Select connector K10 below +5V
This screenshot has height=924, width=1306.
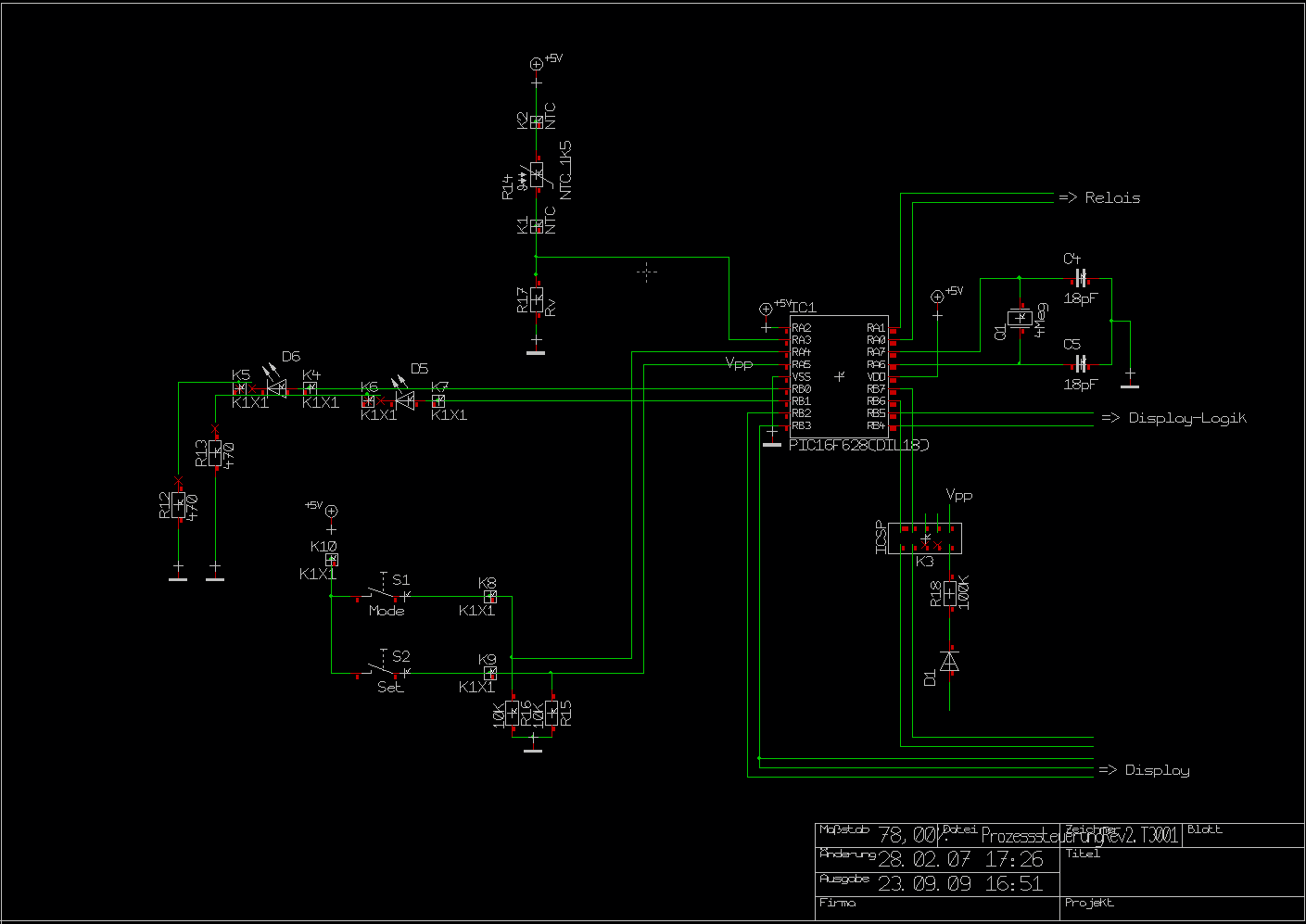pyautogui.click(x=331, y=560)
